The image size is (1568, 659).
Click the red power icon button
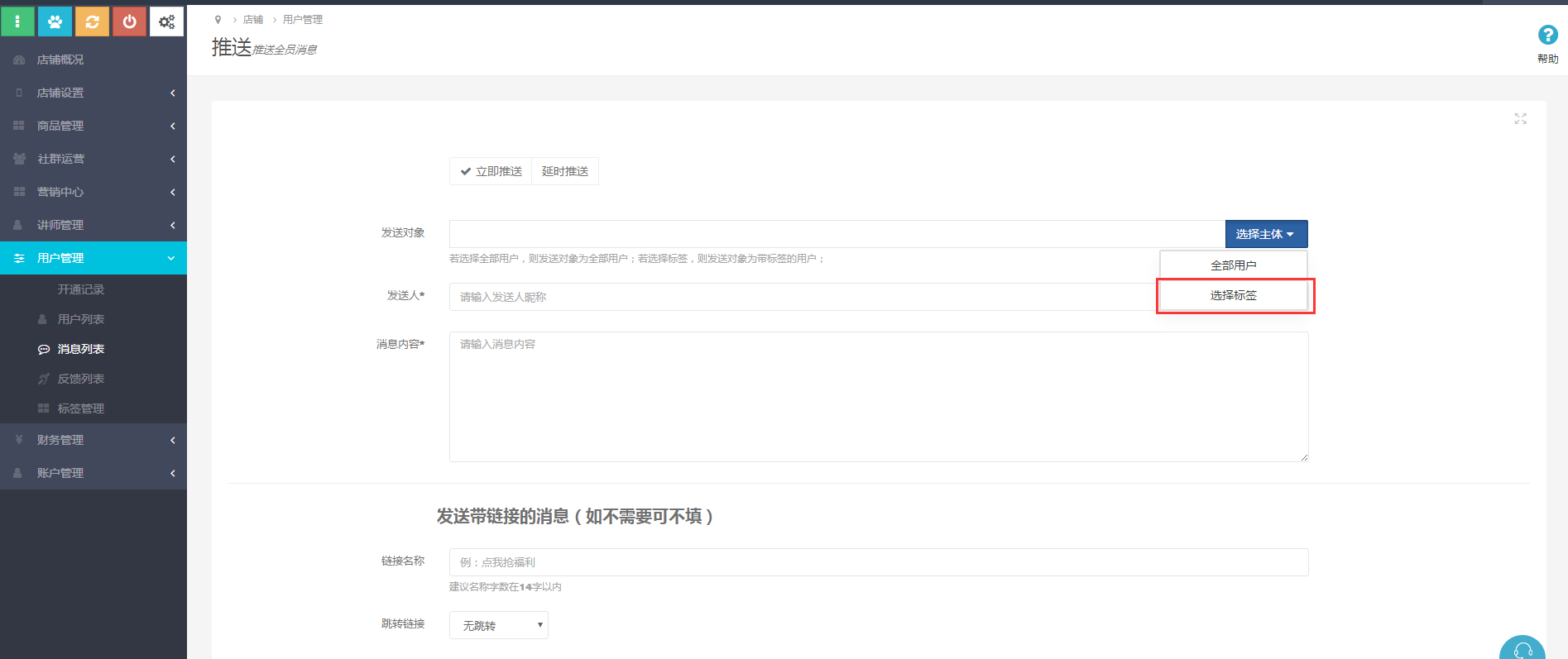tap(129, 21)
